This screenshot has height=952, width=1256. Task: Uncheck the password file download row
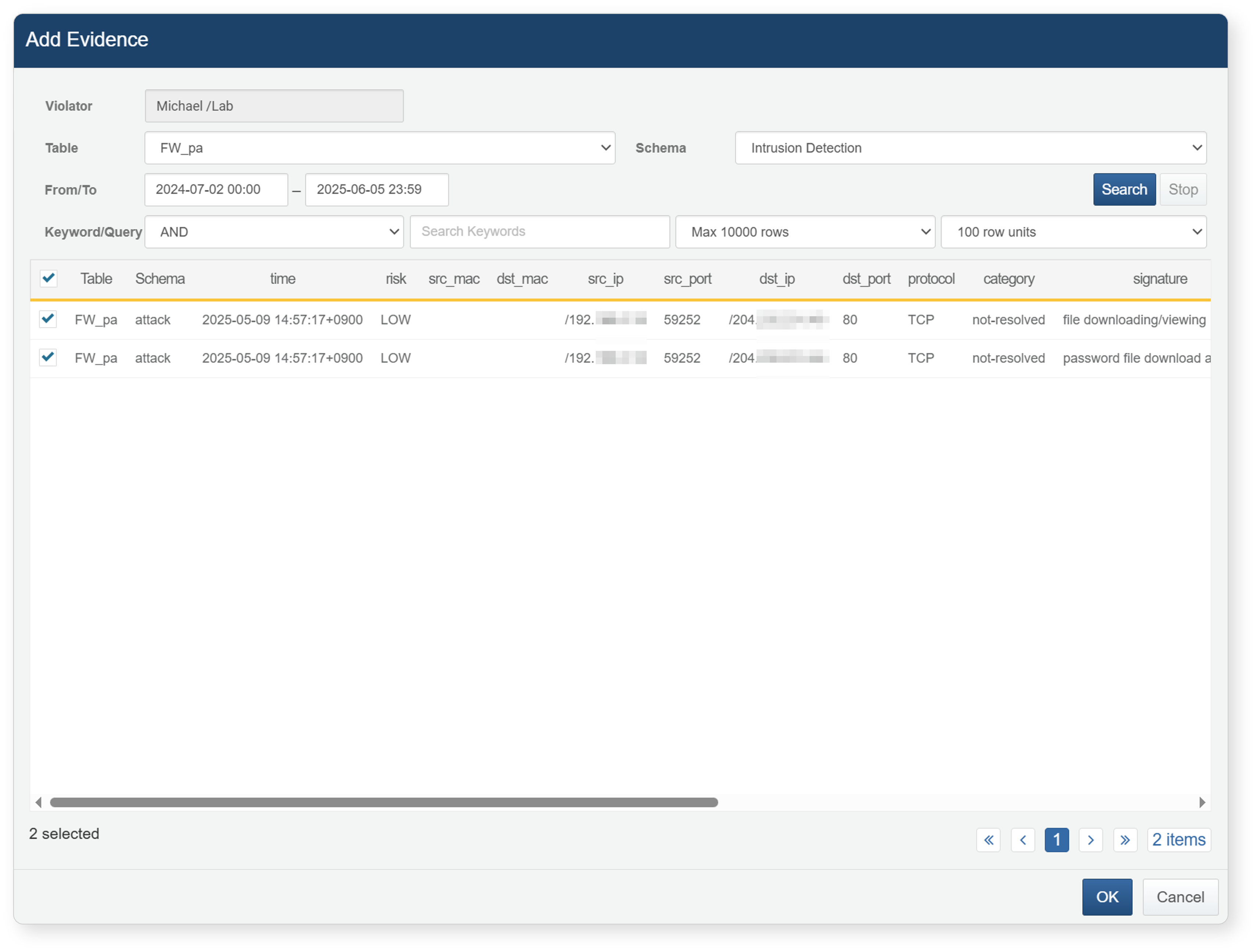48,357
